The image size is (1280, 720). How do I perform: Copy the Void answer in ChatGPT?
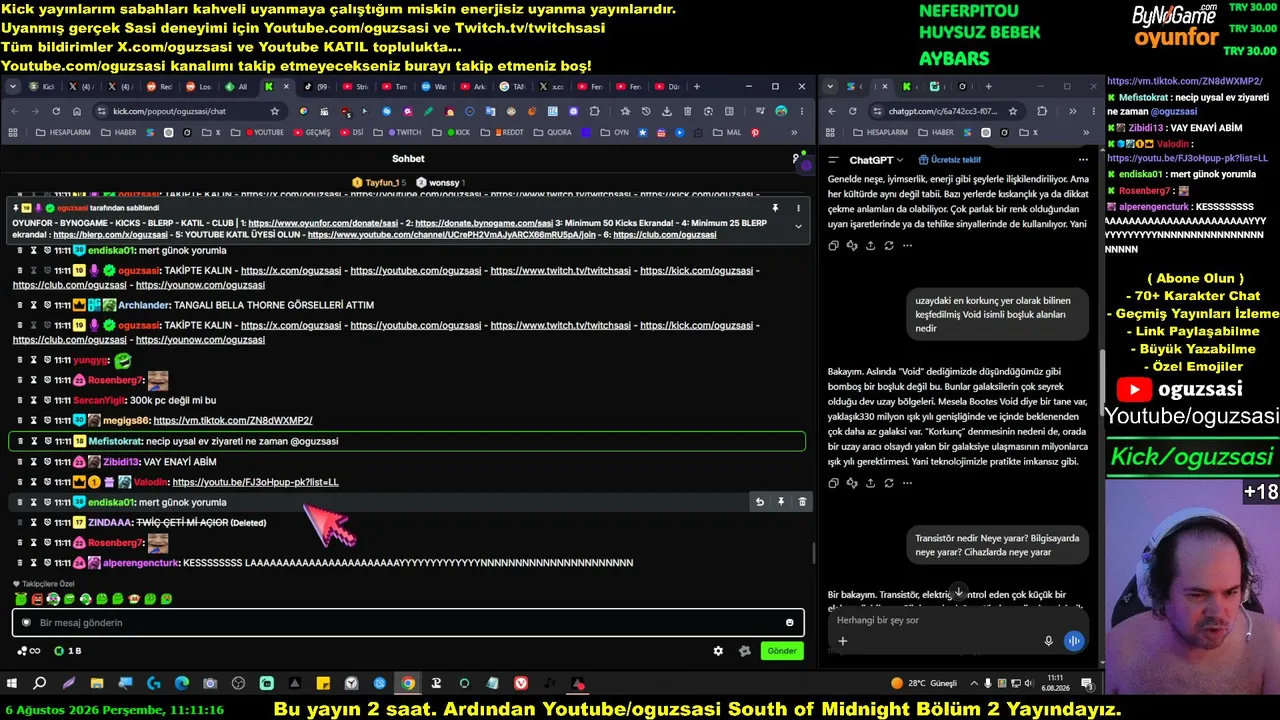click(833, 483)
